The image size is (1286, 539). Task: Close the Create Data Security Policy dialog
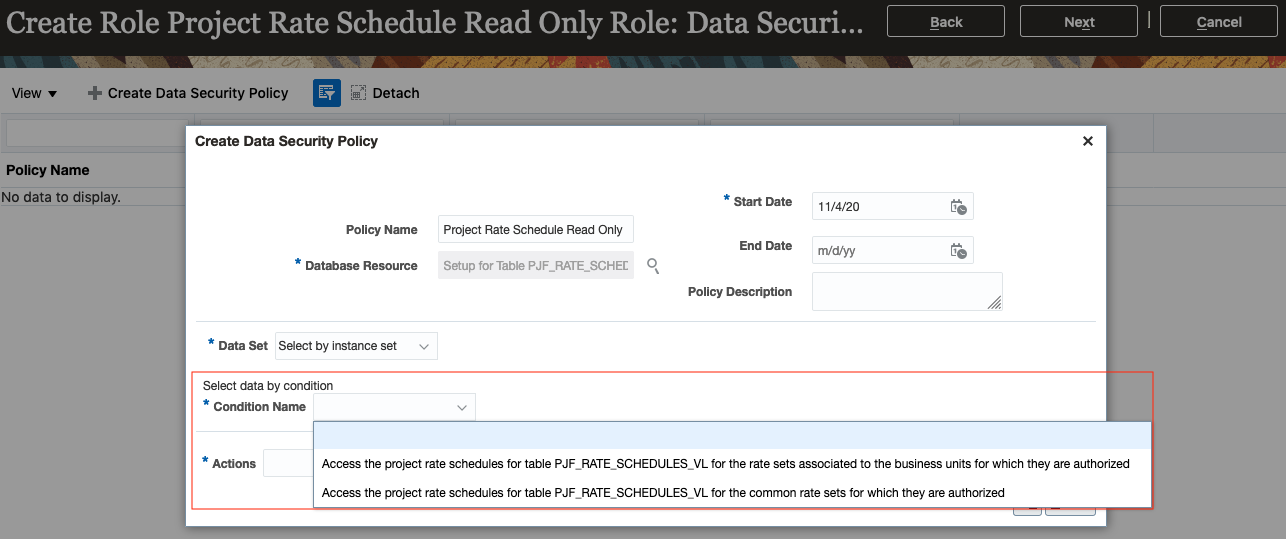[1088, 142]
